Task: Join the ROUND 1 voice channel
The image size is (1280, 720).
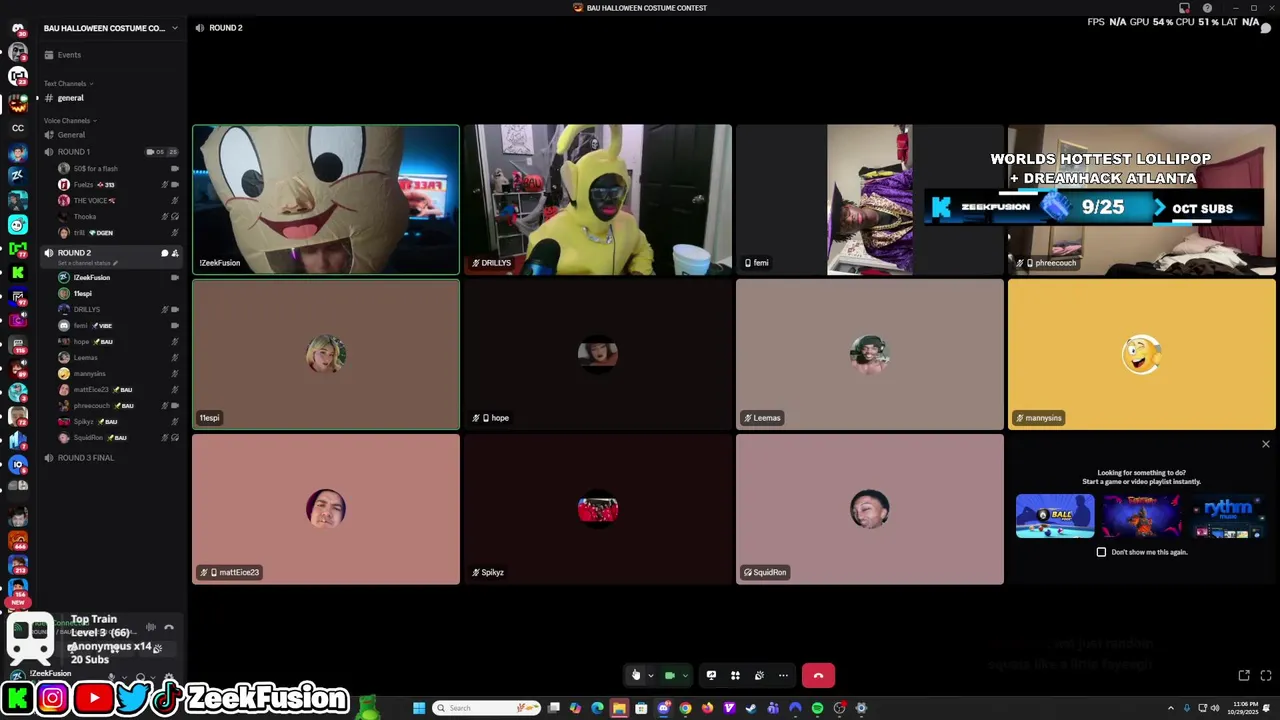Action: click(110, 152)
